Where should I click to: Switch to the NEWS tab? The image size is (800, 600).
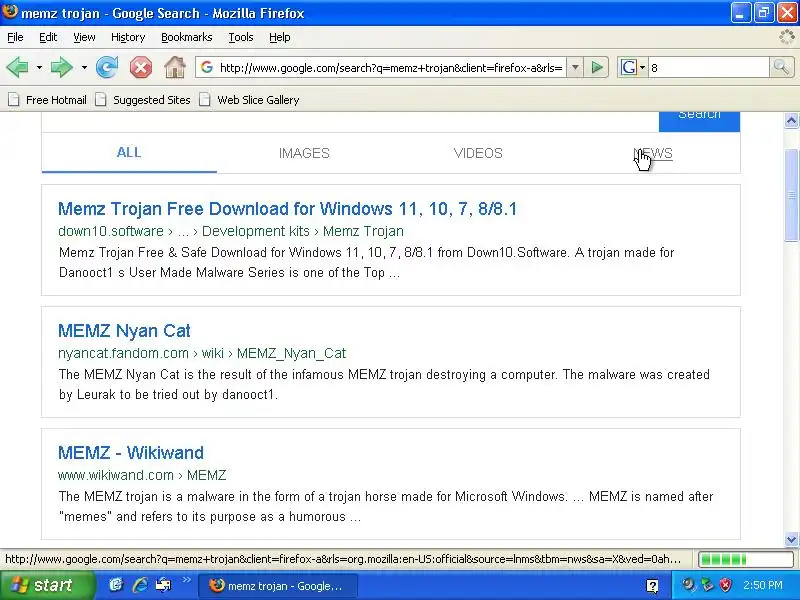point(653,153)
